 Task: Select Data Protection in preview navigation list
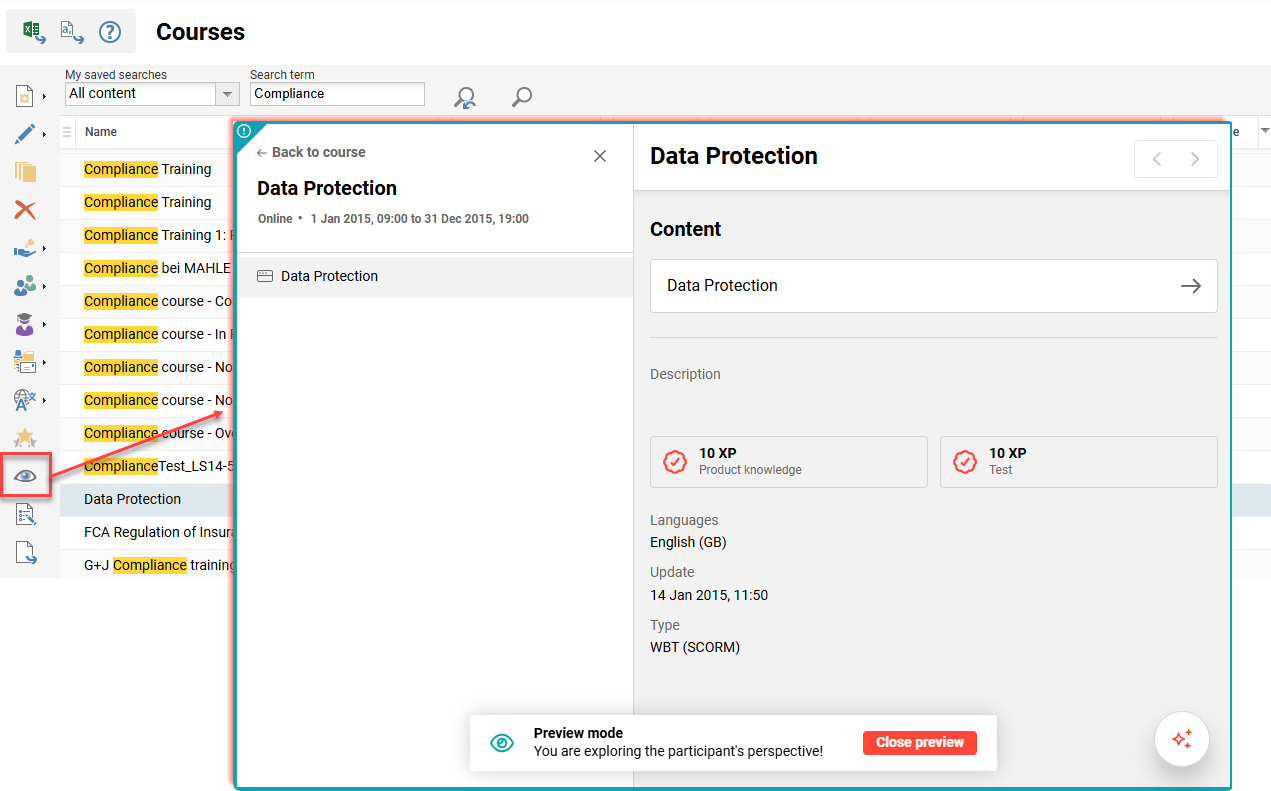click(x=435, y=277)
